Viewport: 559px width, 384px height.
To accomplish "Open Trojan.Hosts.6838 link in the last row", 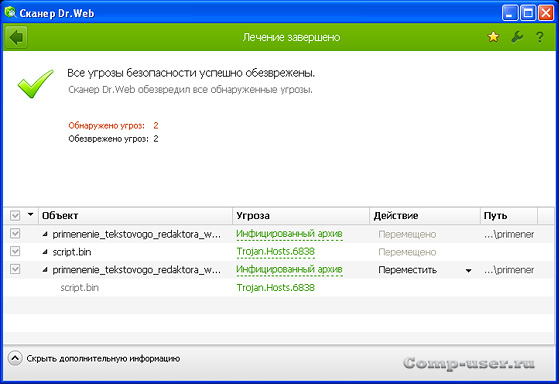I will point(276,287).
